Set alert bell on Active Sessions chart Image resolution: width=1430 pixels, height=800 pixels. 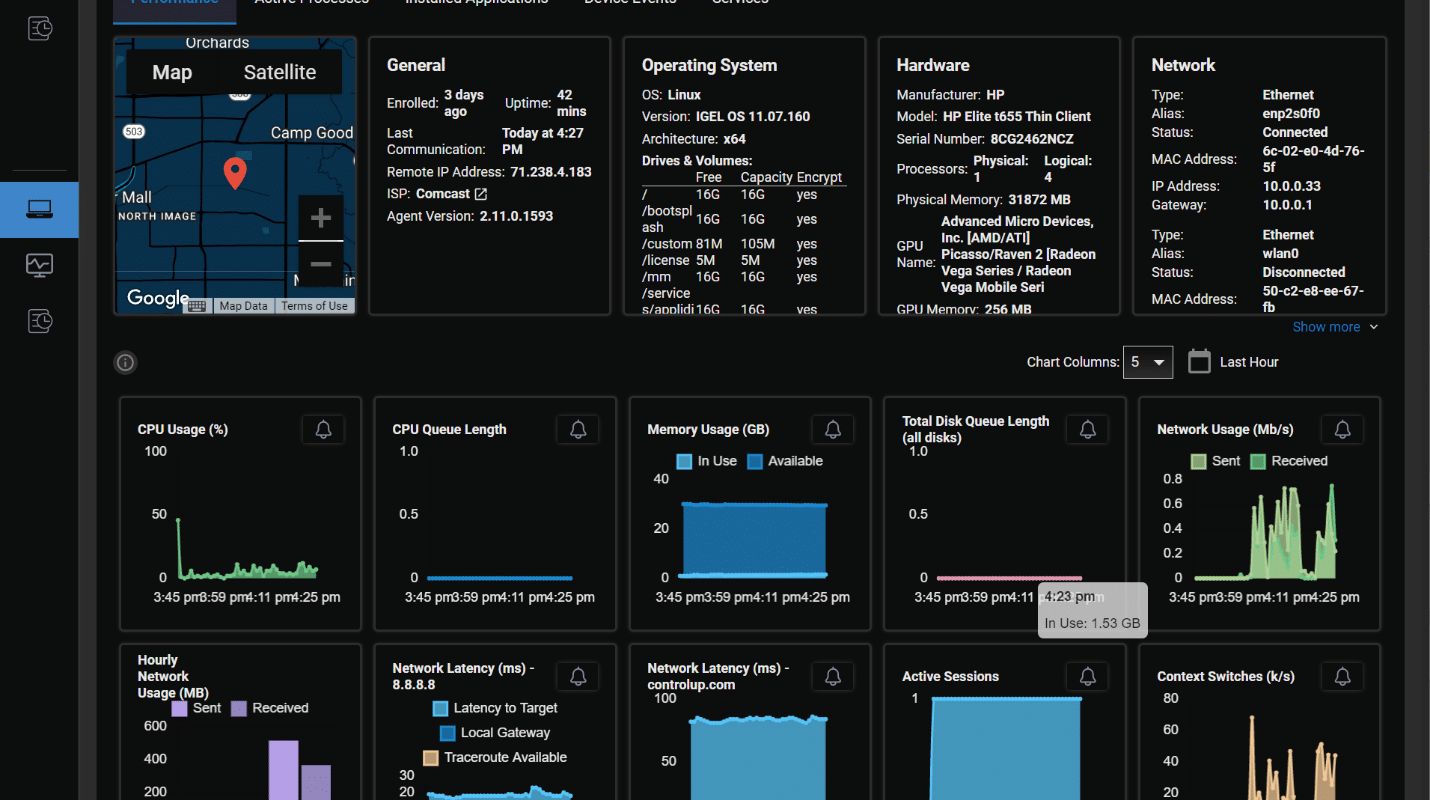[1088, 676]
